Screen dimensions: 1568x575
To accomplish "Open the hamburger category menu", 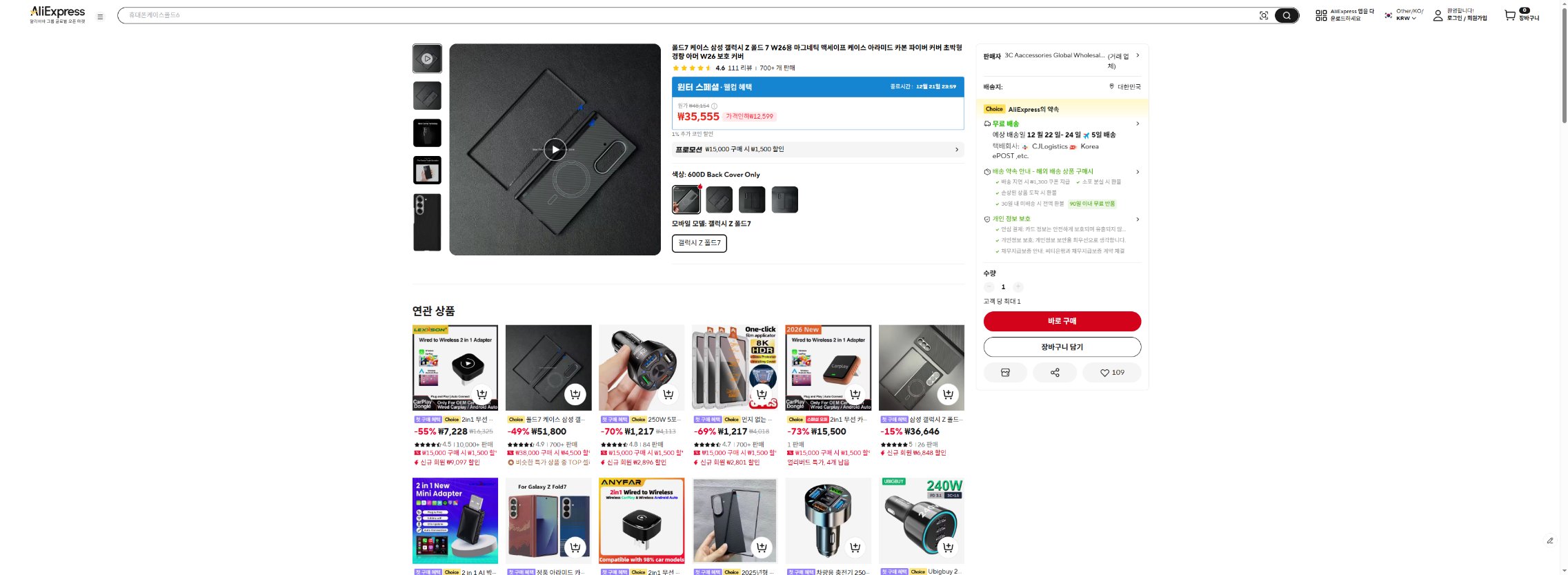I will pos(100,17).
